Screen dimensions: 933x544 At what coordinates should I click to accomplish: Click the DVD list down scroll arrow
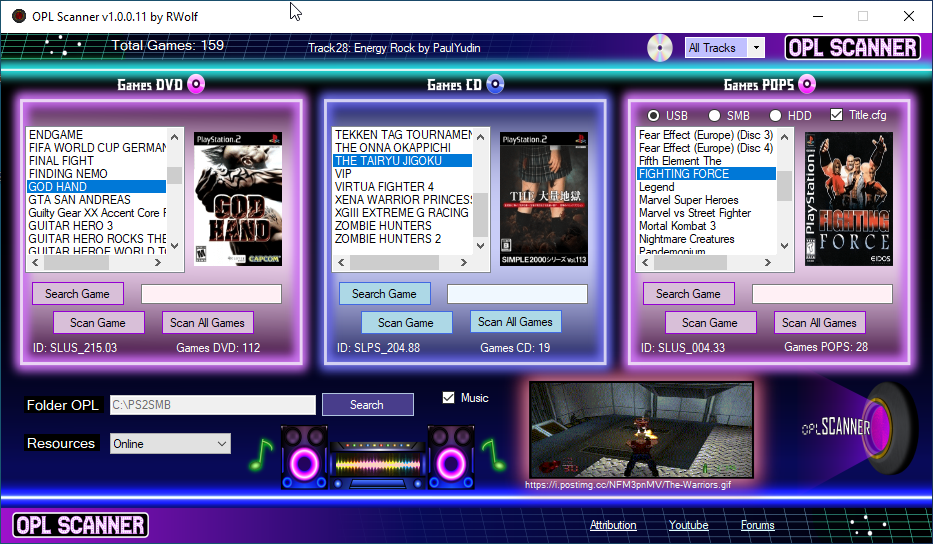point(174,245)
